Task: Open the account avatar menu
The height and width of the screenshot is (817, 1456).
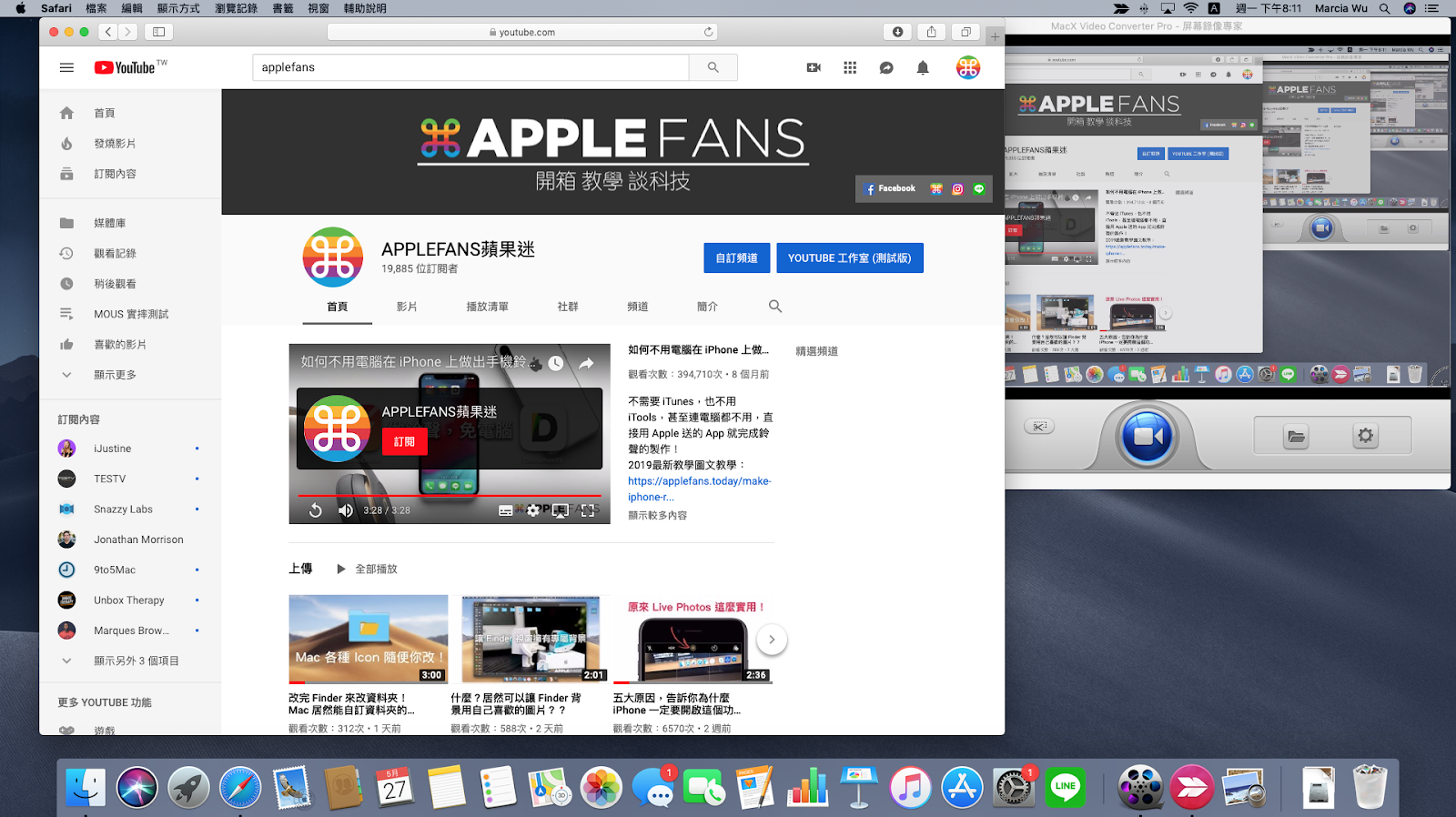Action: (968, 67)
